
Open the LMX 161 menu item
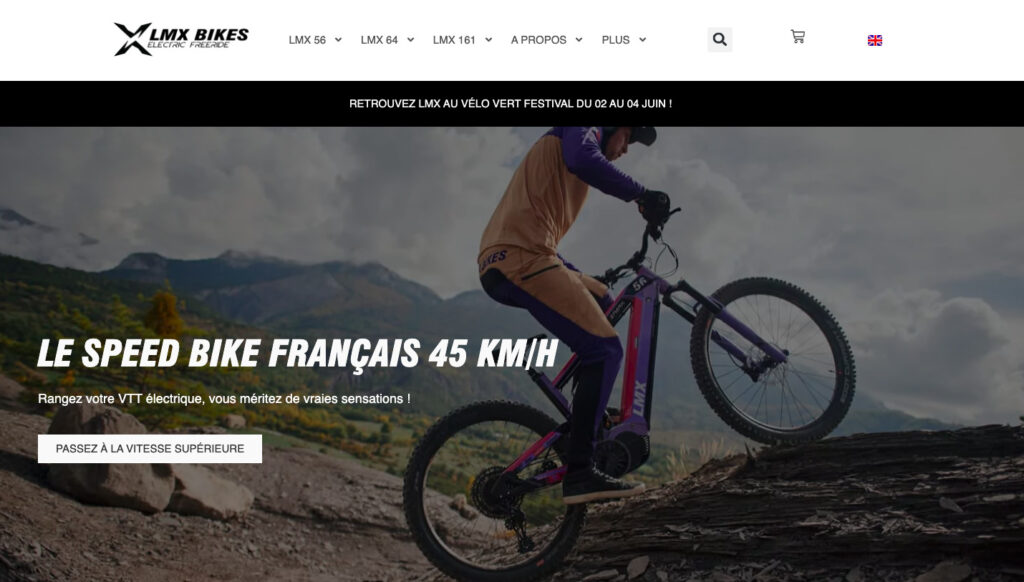454,40
